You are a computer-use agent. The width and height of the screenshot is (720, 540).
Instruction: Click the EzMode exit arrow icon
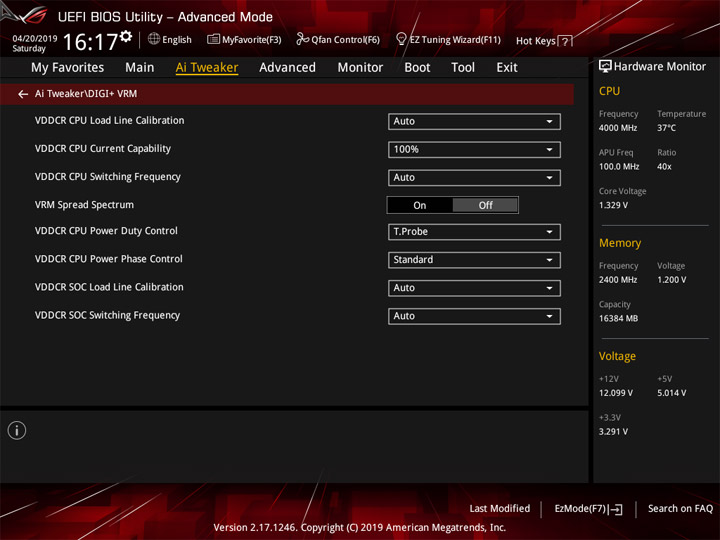(x=616, y=509)
